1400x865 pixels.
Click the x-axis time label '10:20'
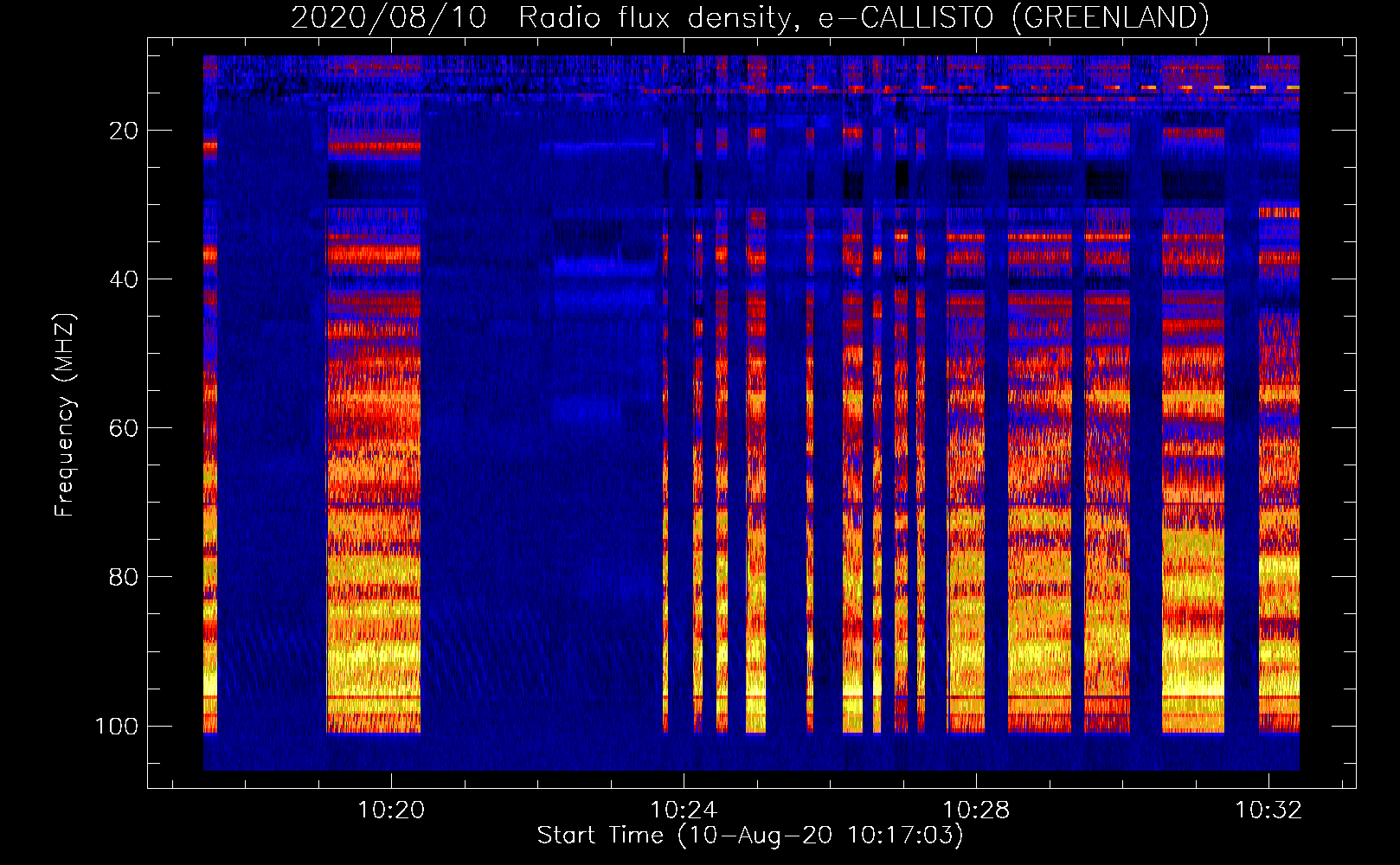pyautogui.click(x=391, y=811)
